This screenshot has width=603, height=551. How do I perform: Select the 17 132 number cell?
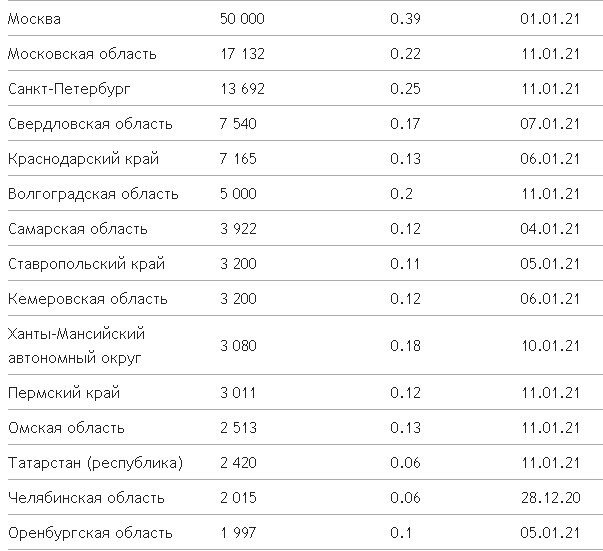(241, 54)
